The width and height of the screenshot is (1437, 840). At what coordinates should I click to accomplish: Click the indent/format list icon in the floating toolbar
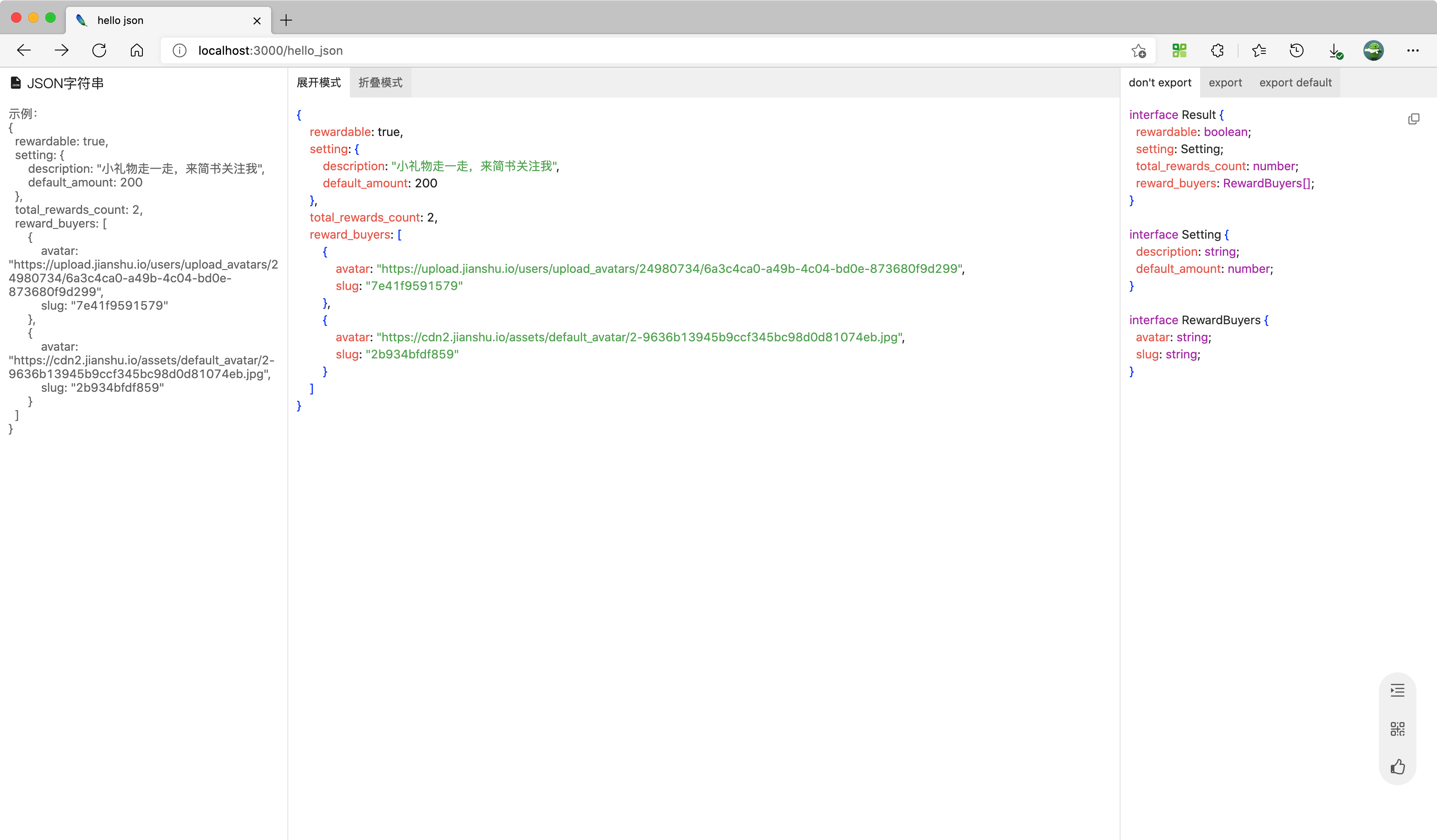click(x=1397, y=691)
